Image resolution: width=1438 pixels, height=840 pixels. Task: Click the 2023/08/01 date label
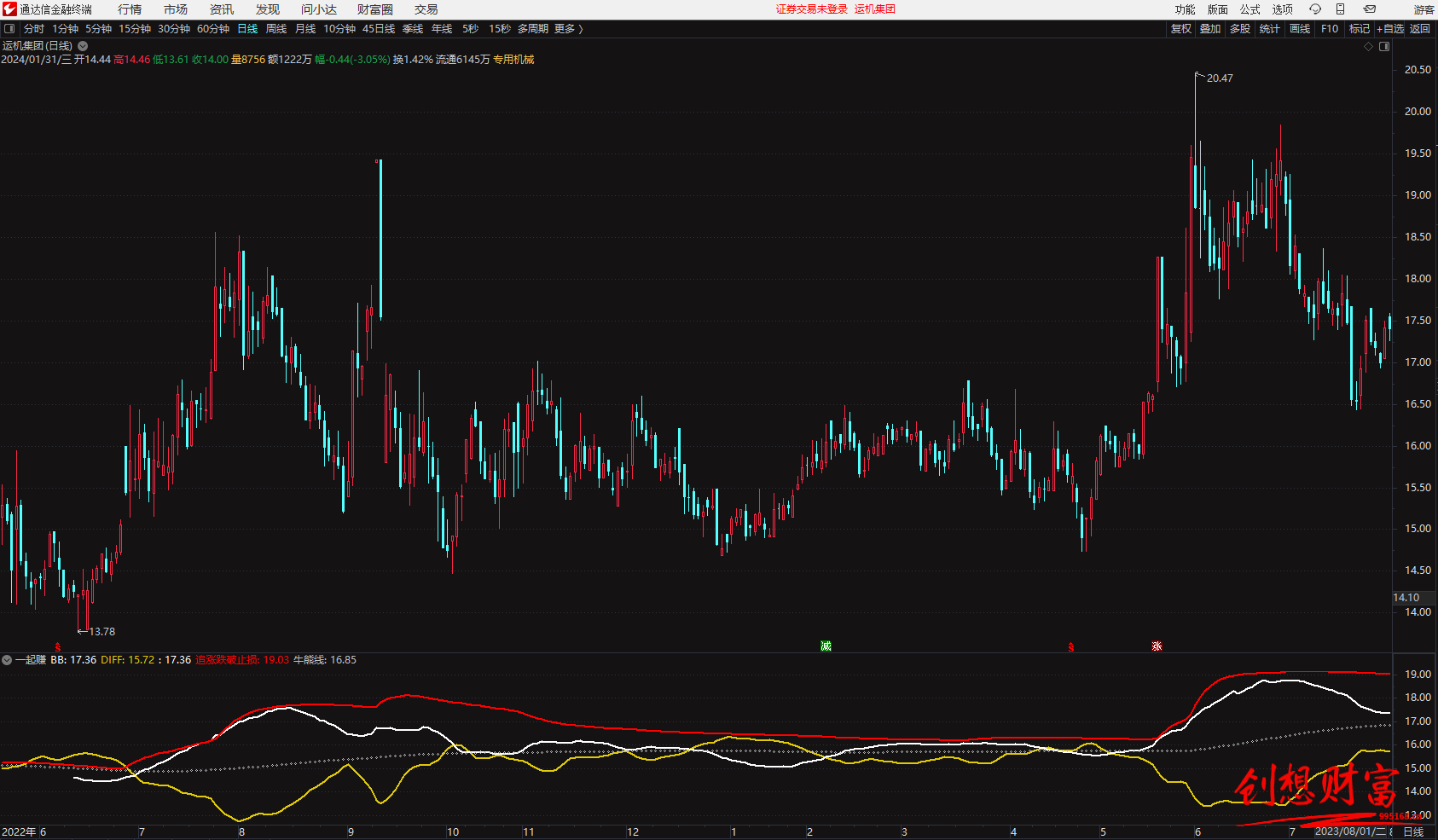1350,831
